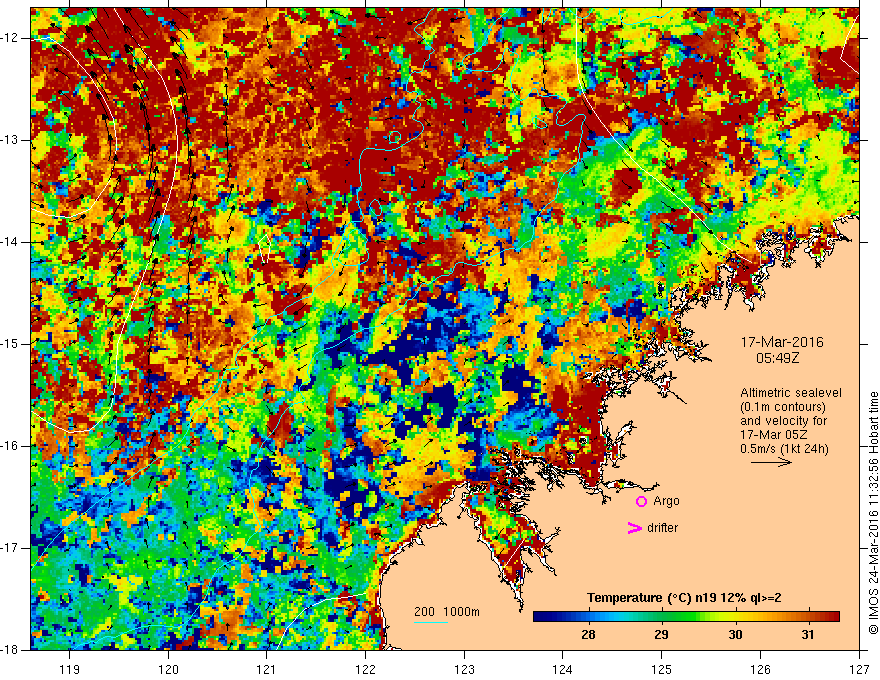Click the color bar tick label 28
Viewport: 880px width, 680px height.
coord(588,635)
